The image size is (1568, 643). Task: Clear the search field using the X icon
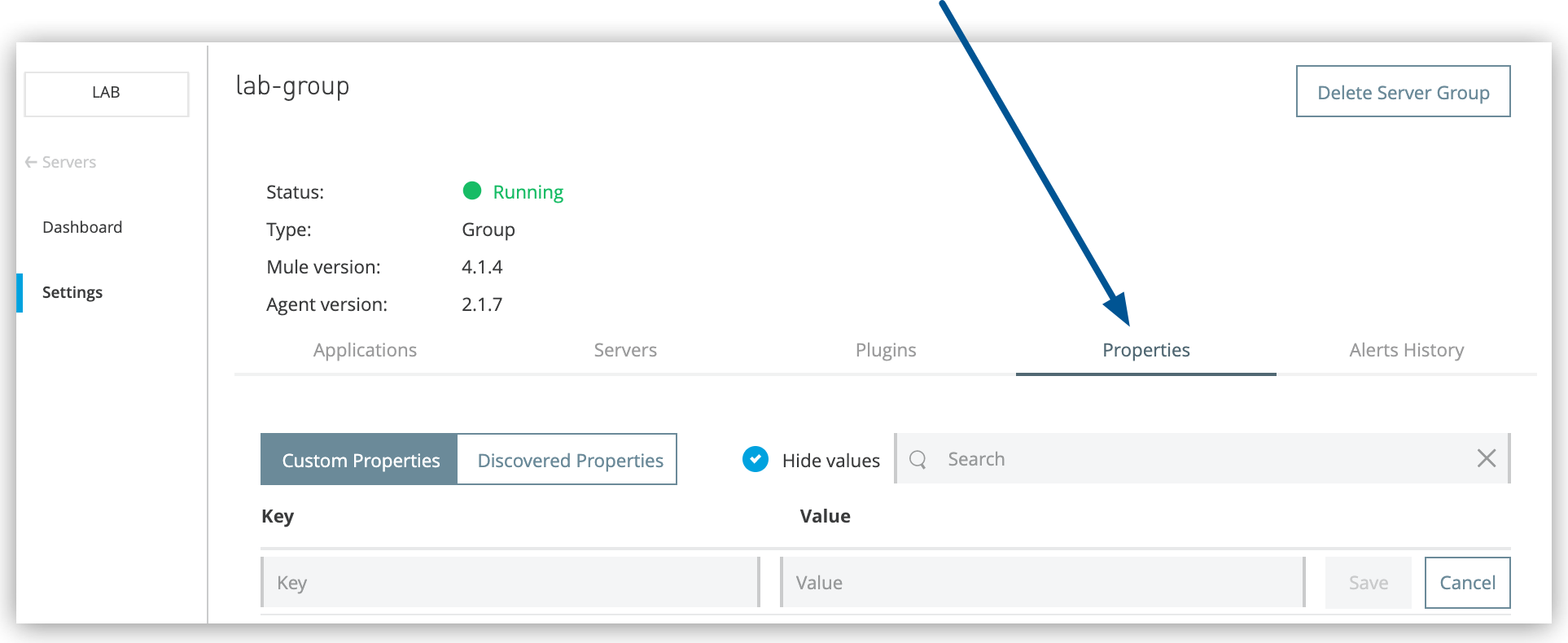tap(1487, 458)
